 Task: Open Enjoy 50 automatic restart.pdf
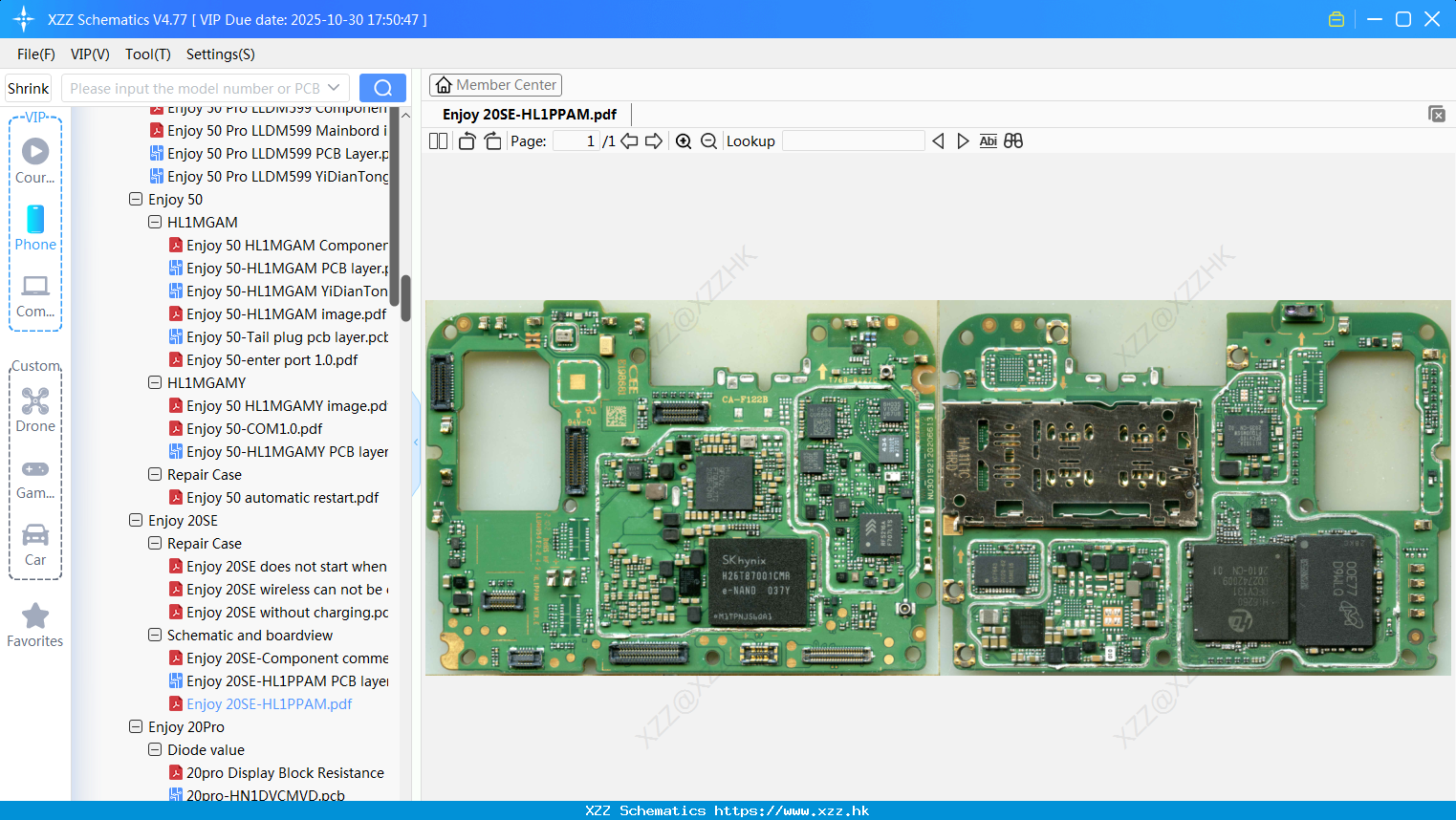tap(273, 498)
